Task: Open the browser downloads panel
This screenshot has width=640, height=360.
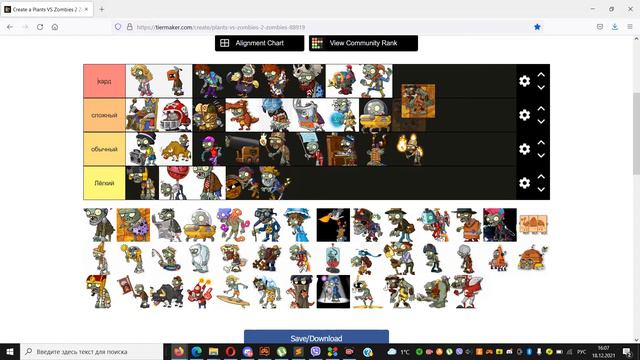Action: (x=615, y=27)
